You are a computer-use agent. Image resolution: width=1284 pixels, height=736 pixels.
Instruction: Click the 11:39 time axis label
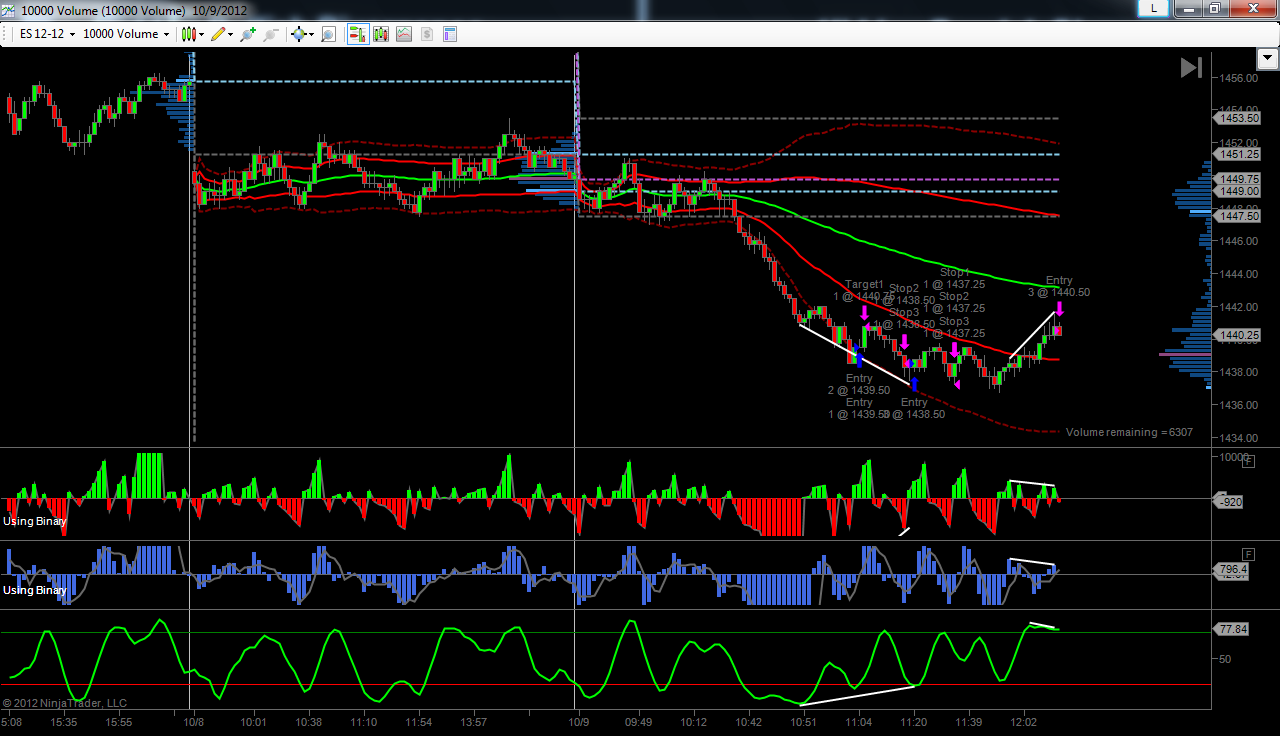pos(968,722)
